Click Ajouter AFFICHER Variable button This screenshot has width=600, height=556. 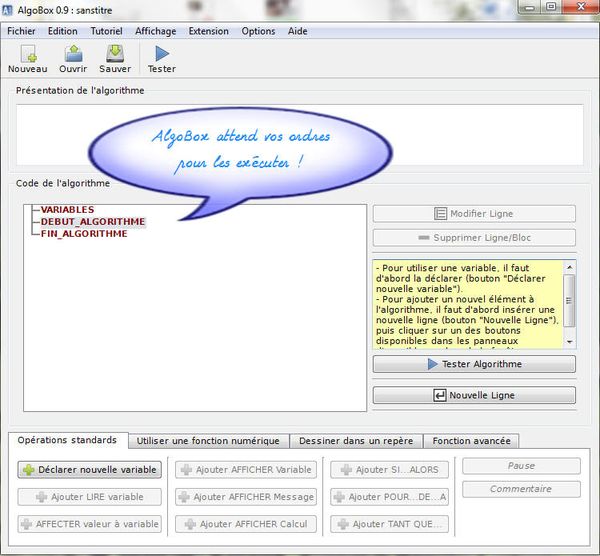(x=246, y=470)
